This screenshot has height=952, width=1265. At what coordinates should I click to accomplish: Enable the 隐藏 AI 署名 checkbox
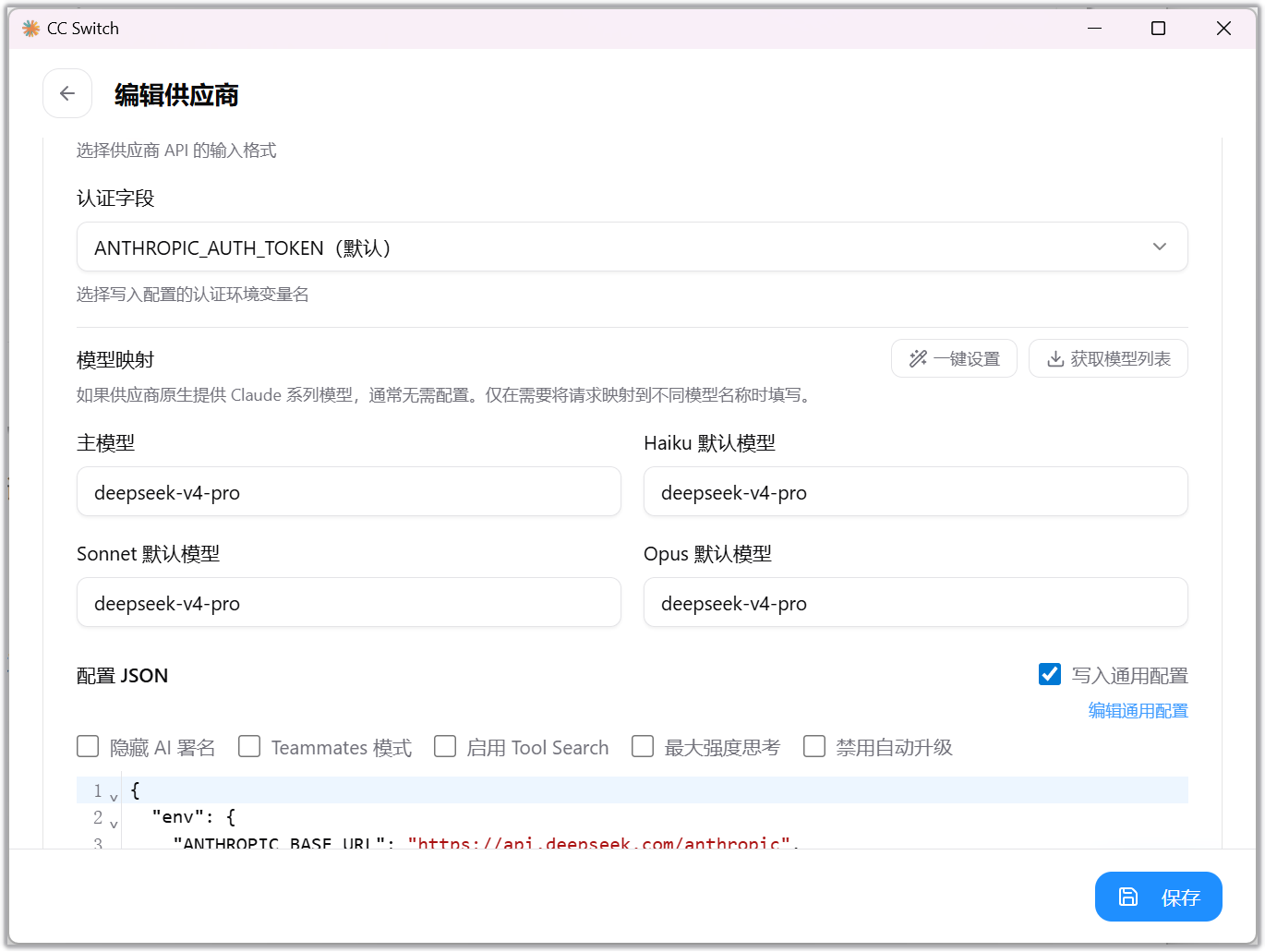pos(88,746)
